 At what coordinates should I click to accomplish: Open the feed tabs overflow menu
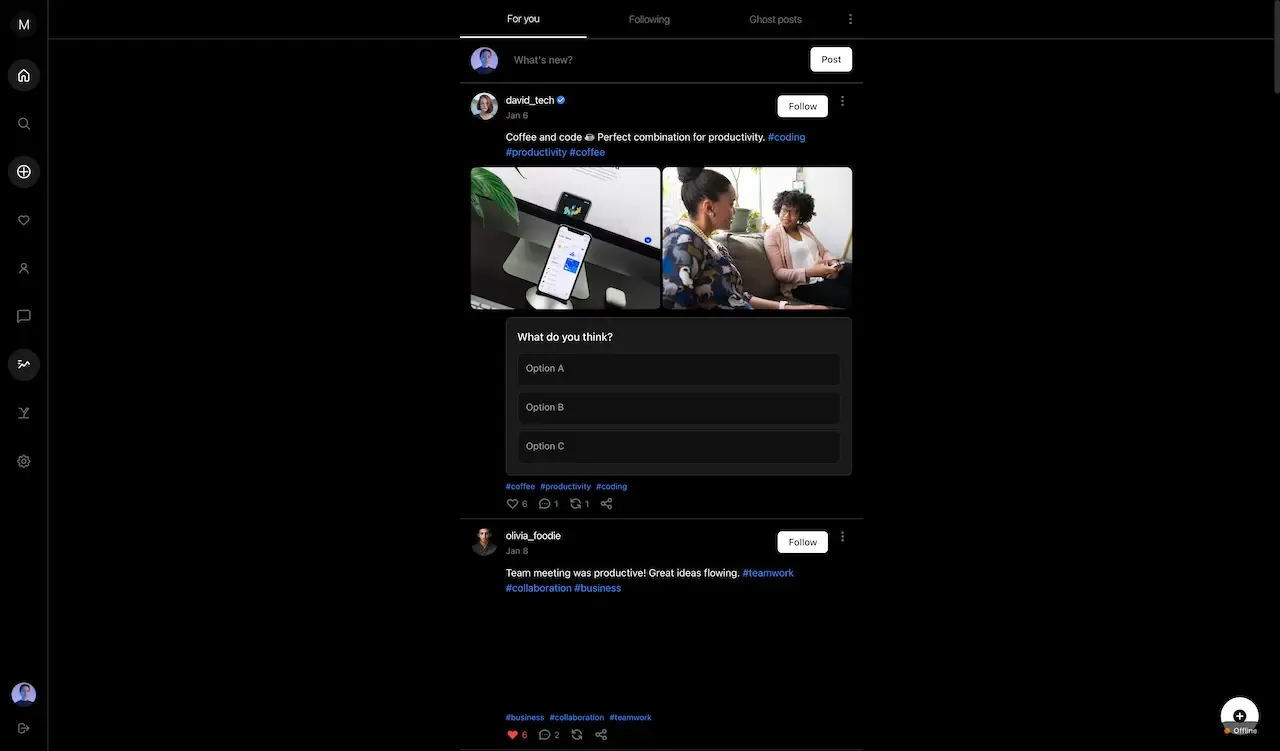tap(851, 19)
